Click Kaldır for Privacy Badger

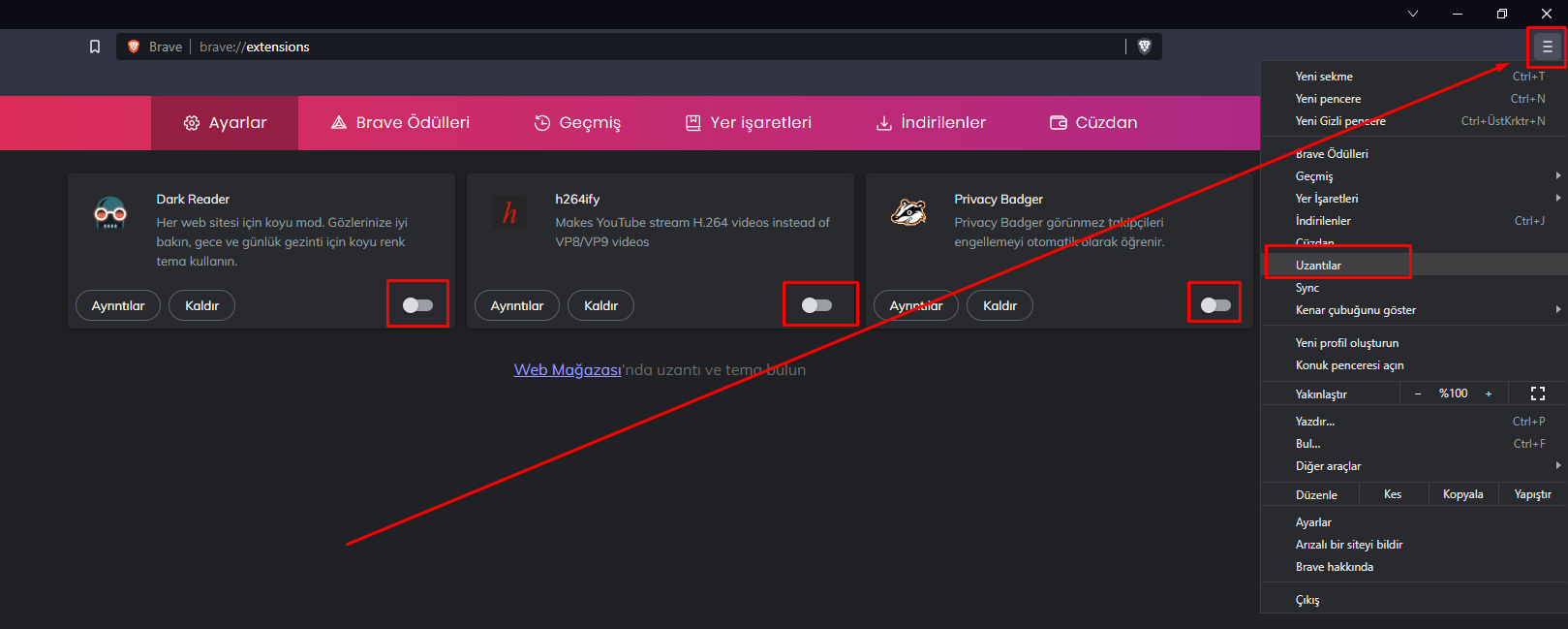point(1000,305)
